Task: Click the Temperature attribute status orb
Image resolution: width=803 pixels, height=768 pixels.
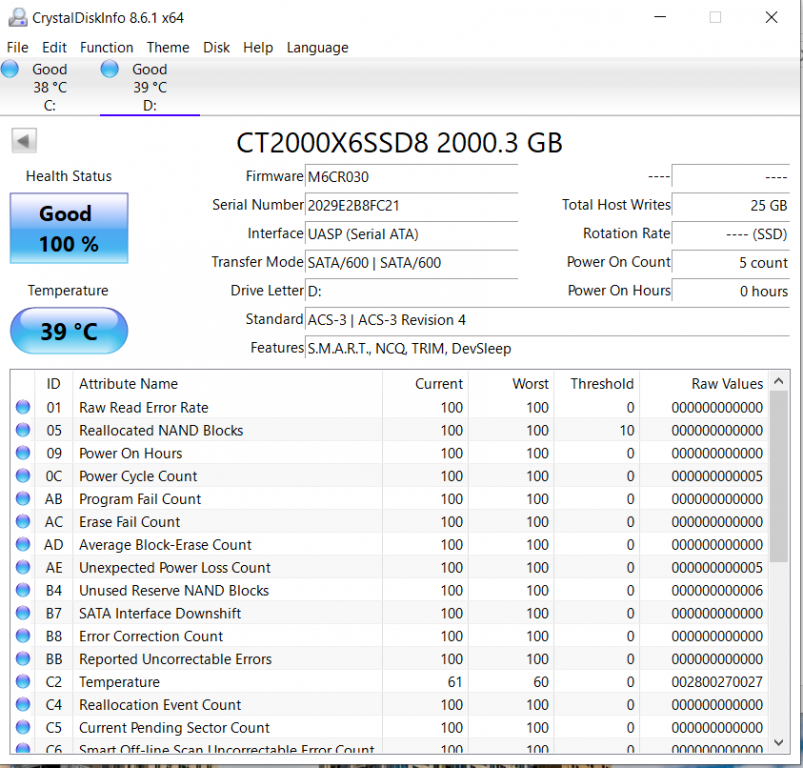Action: point(23,682)
